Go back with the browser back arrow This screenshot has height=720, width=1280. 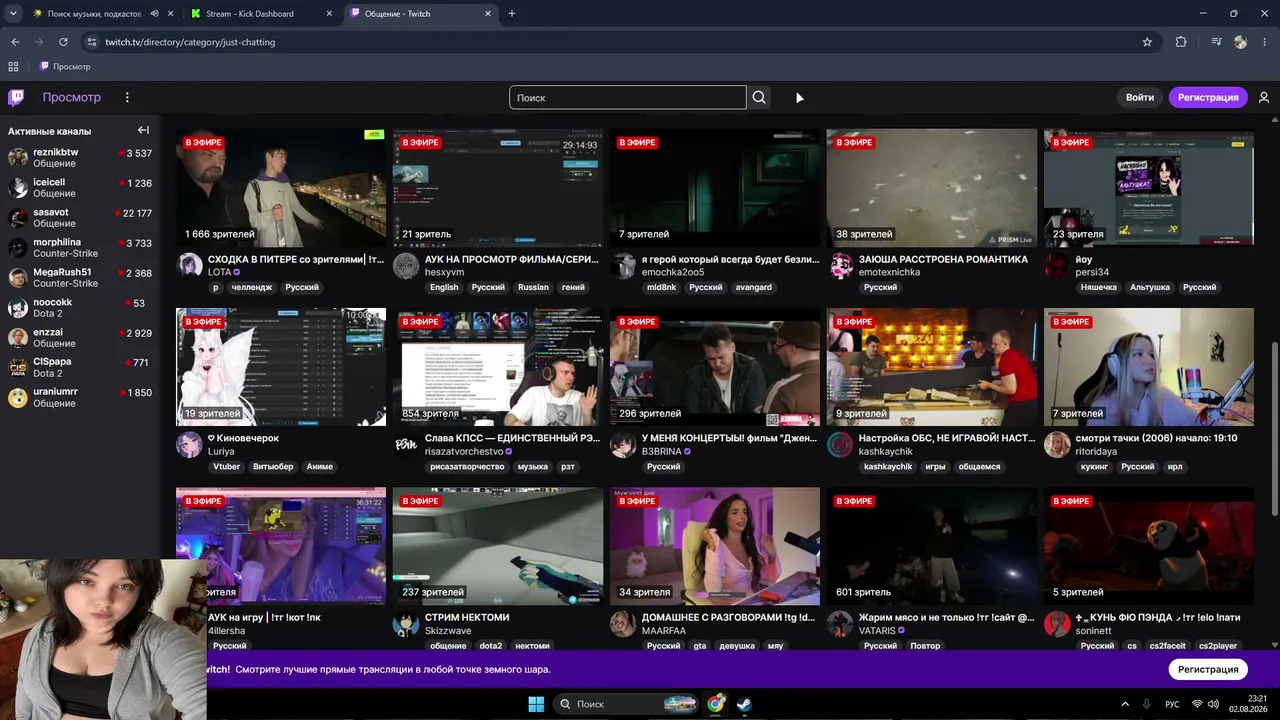(x=15, y=42)
